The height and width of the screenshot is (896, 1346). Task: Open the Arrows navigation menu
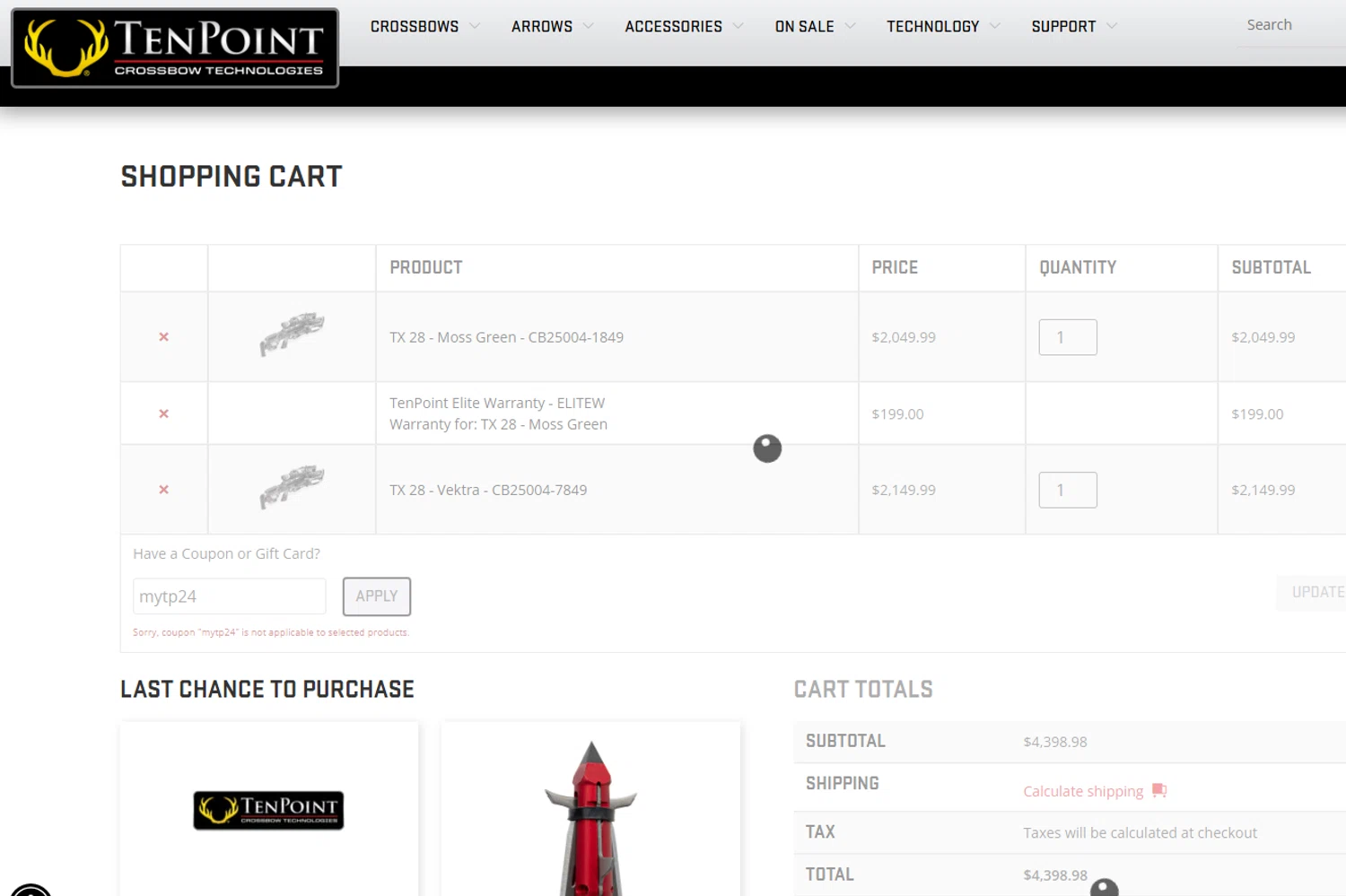click(542, 27)
